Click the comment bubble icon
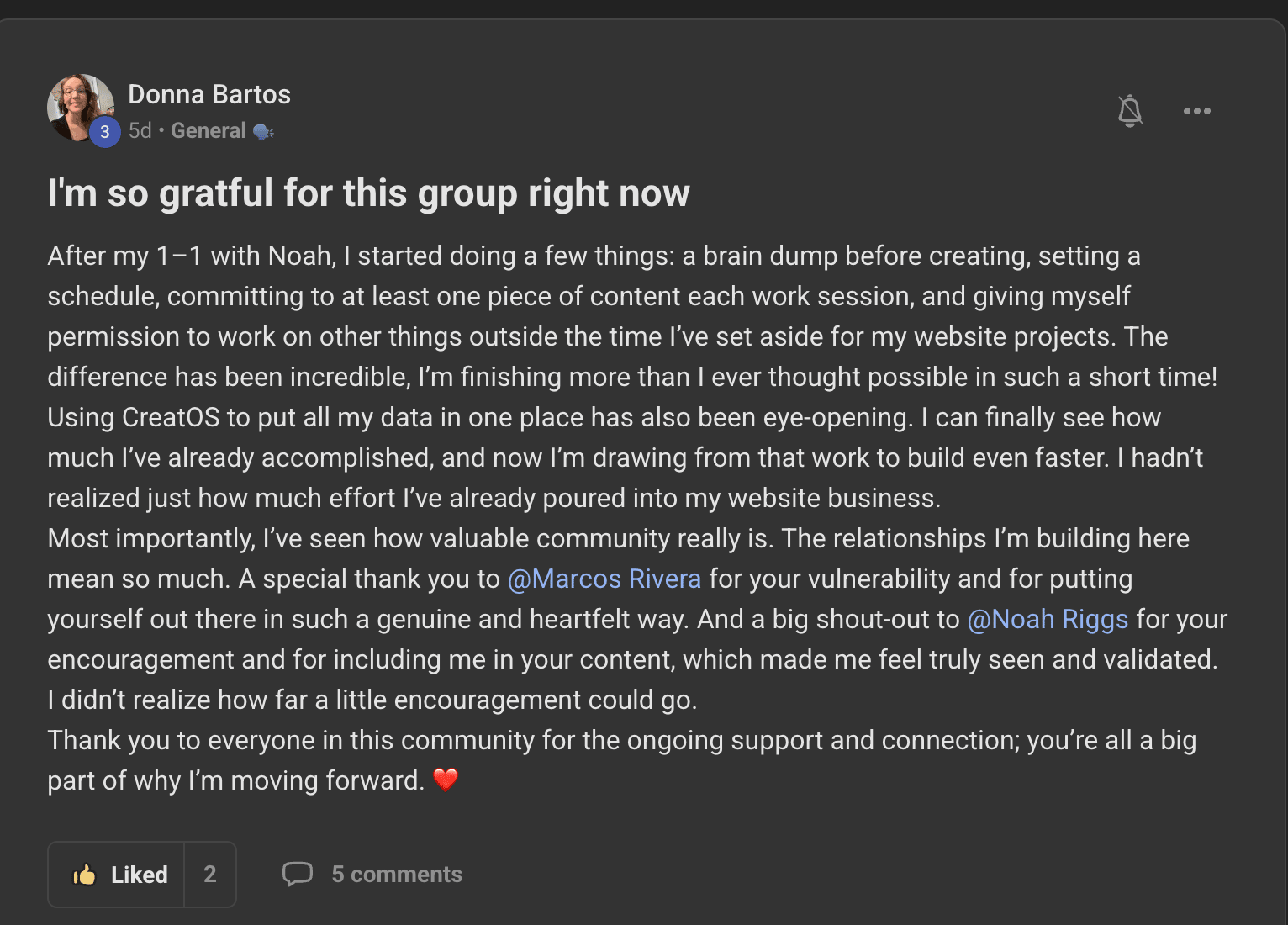1288x925 pixels. pyautogui.click(x=298, y=874)
